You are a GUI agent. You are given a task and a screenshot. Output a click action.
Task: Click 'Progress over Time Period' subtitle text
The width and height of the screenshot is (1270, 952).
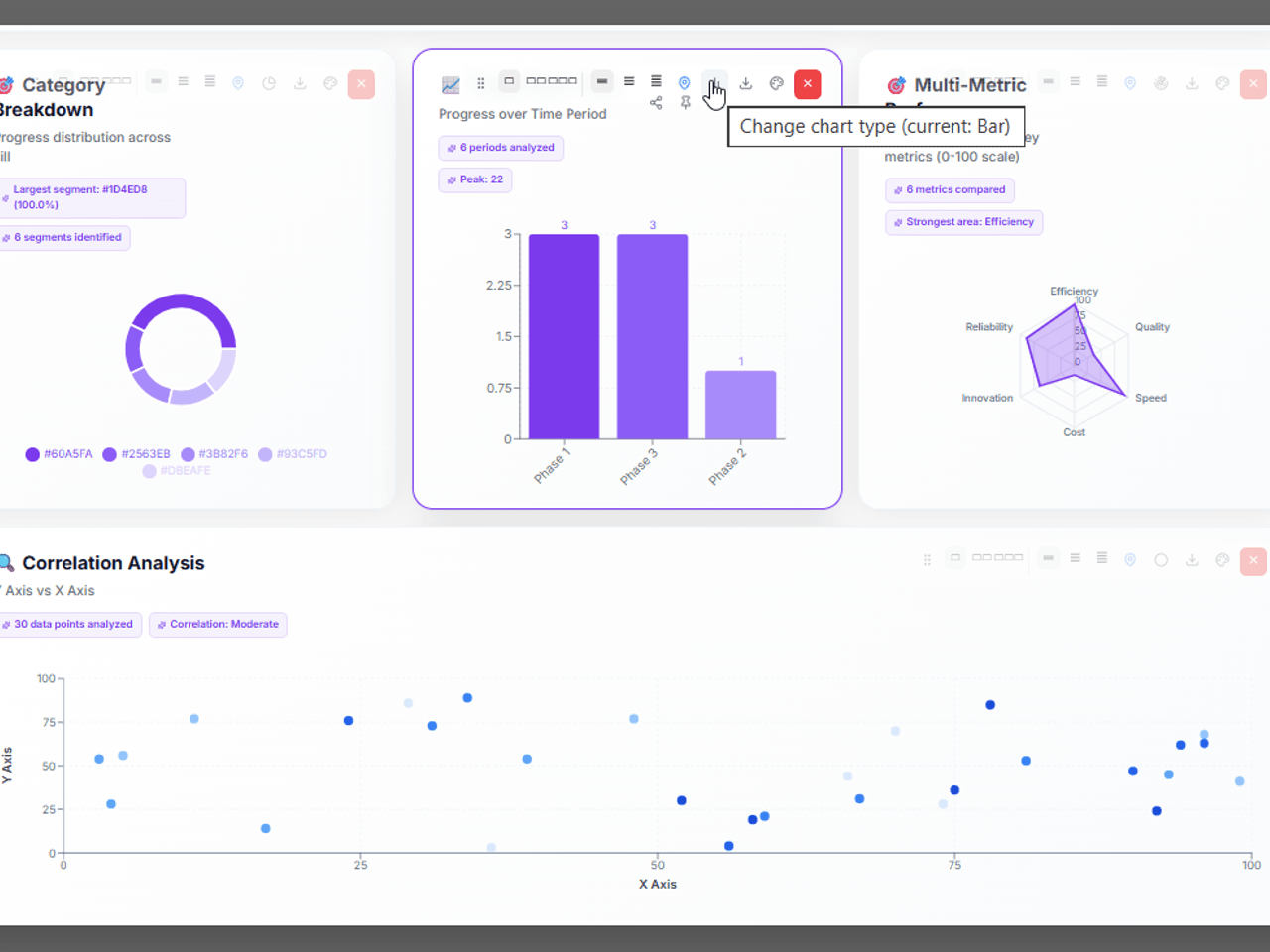(522, 114)
